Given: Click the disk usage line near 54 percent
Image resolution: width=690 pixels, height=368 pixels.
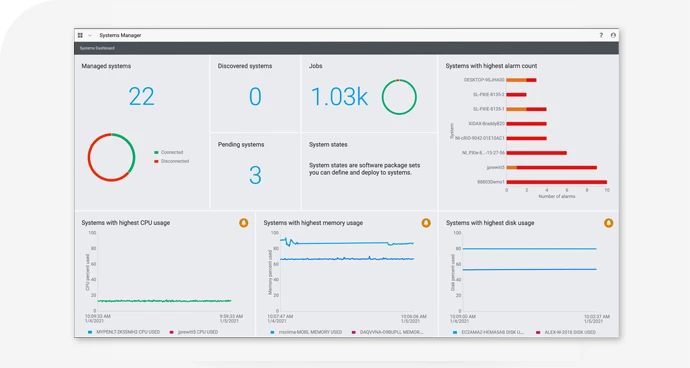Looking at the screenshot, I should click(529, 269).
